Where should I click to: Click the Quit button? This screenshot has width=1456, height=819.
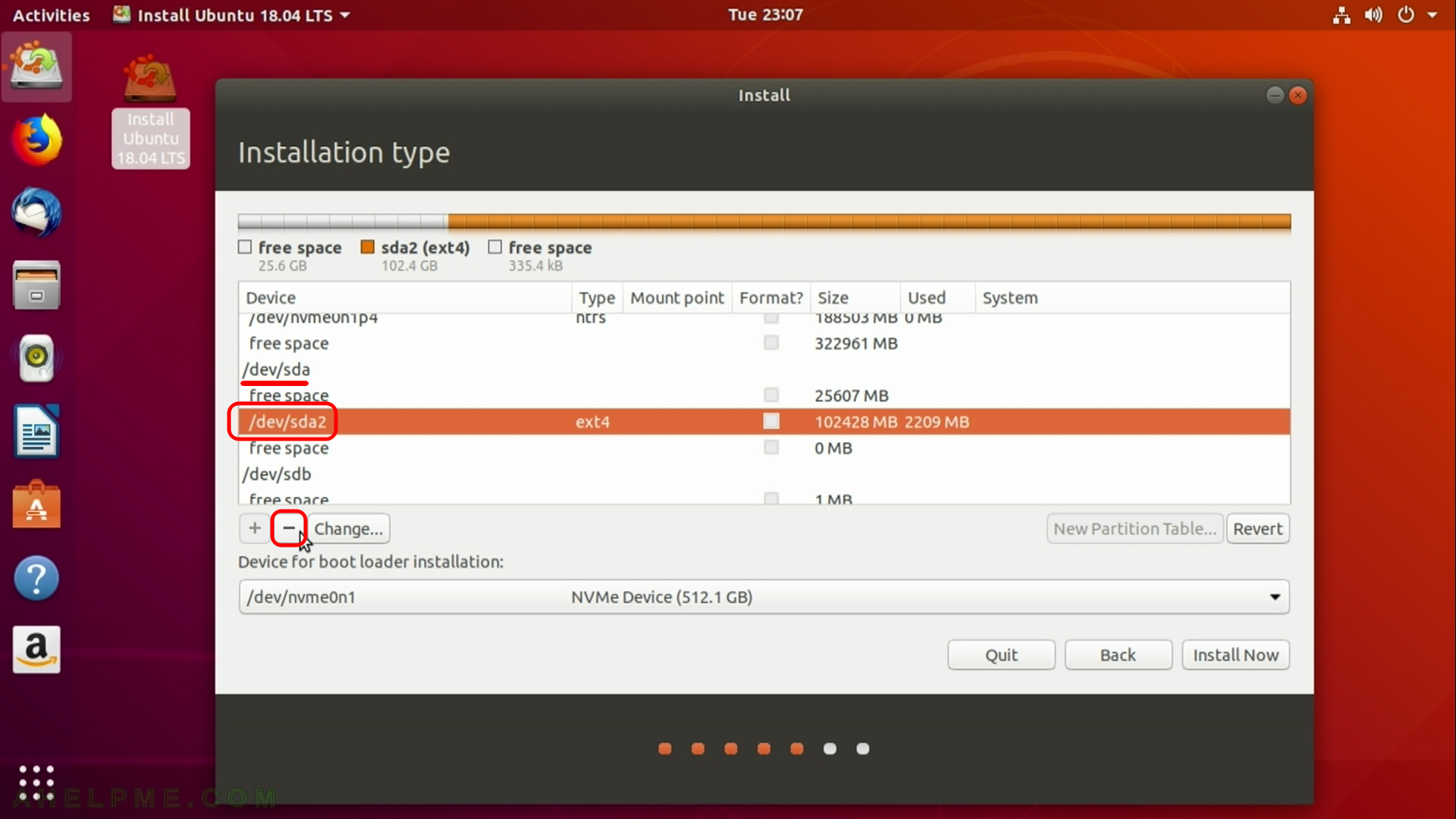pos(1001,654)
